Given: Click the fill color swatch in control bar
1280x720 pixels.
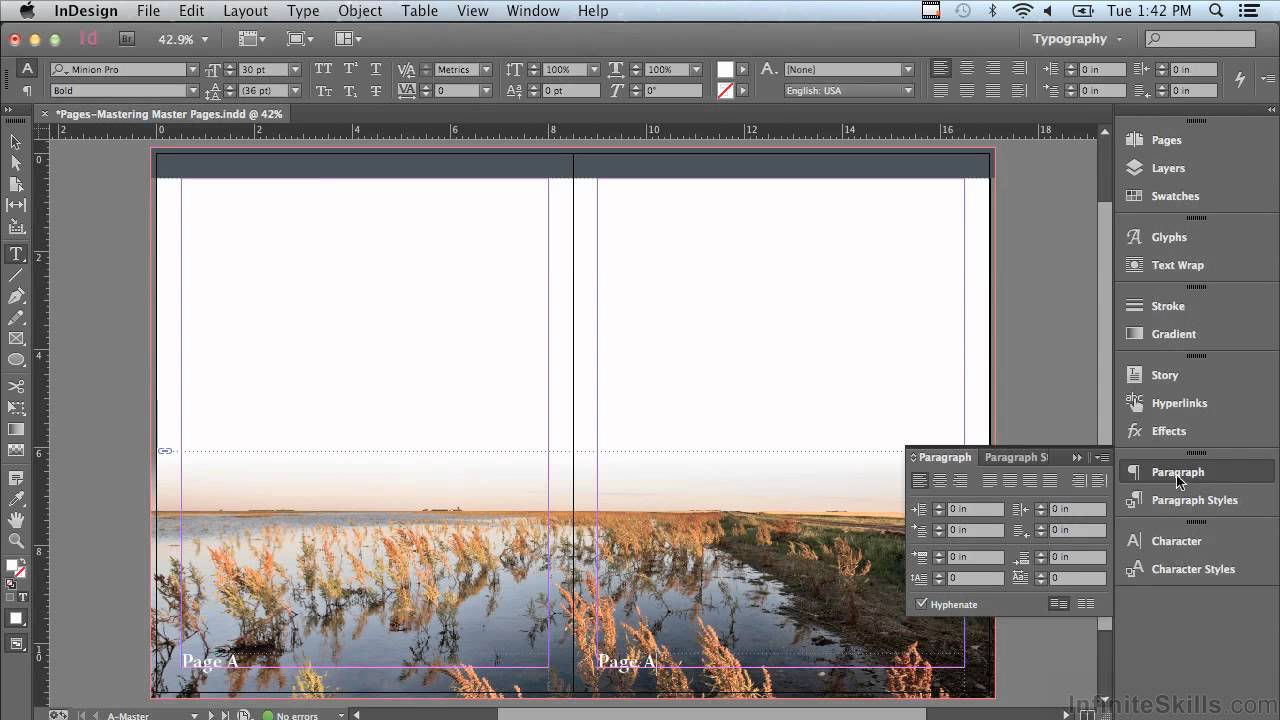Looking at the screenshot, I should click(x=725, y=69).
